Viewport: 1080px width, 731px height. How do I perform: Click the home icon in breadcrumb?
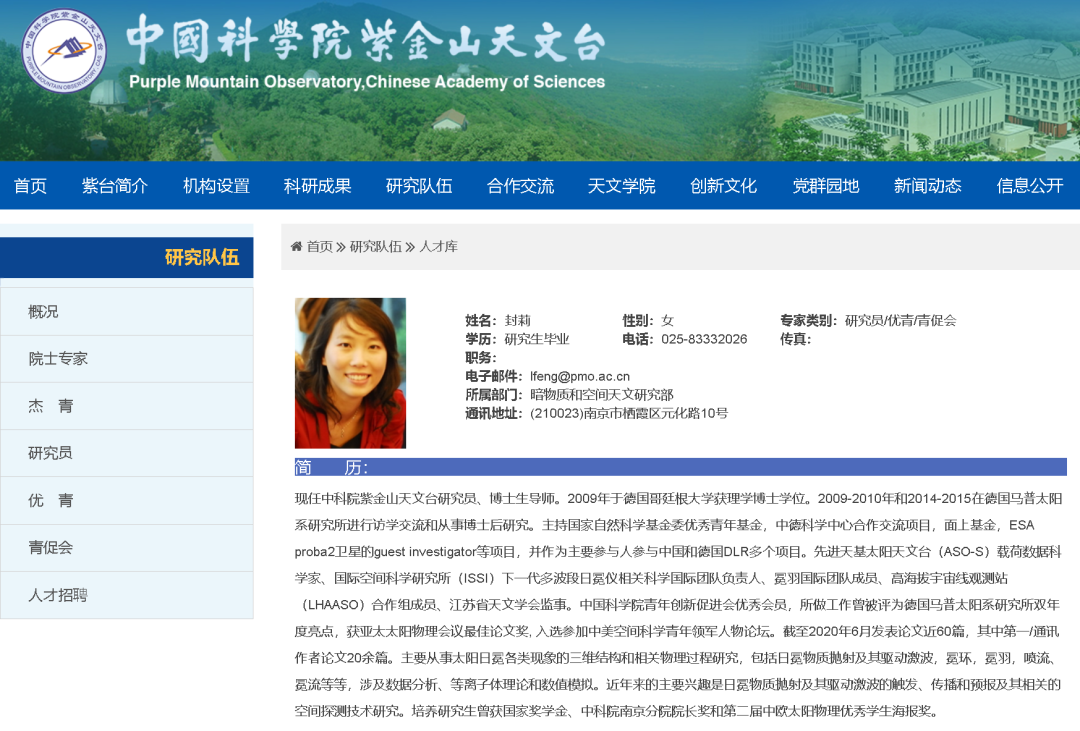pos(296,246)
